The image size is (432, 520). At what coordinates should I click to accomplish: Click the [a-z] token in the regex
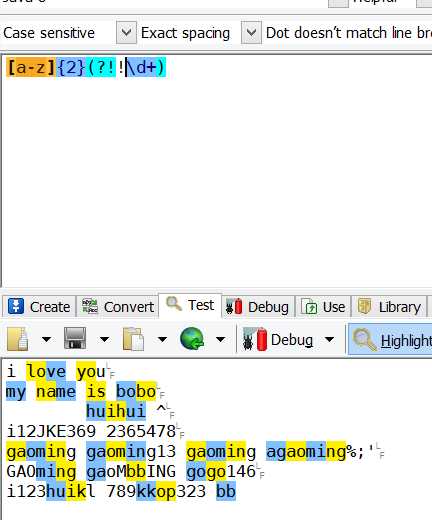click(31, 67)
